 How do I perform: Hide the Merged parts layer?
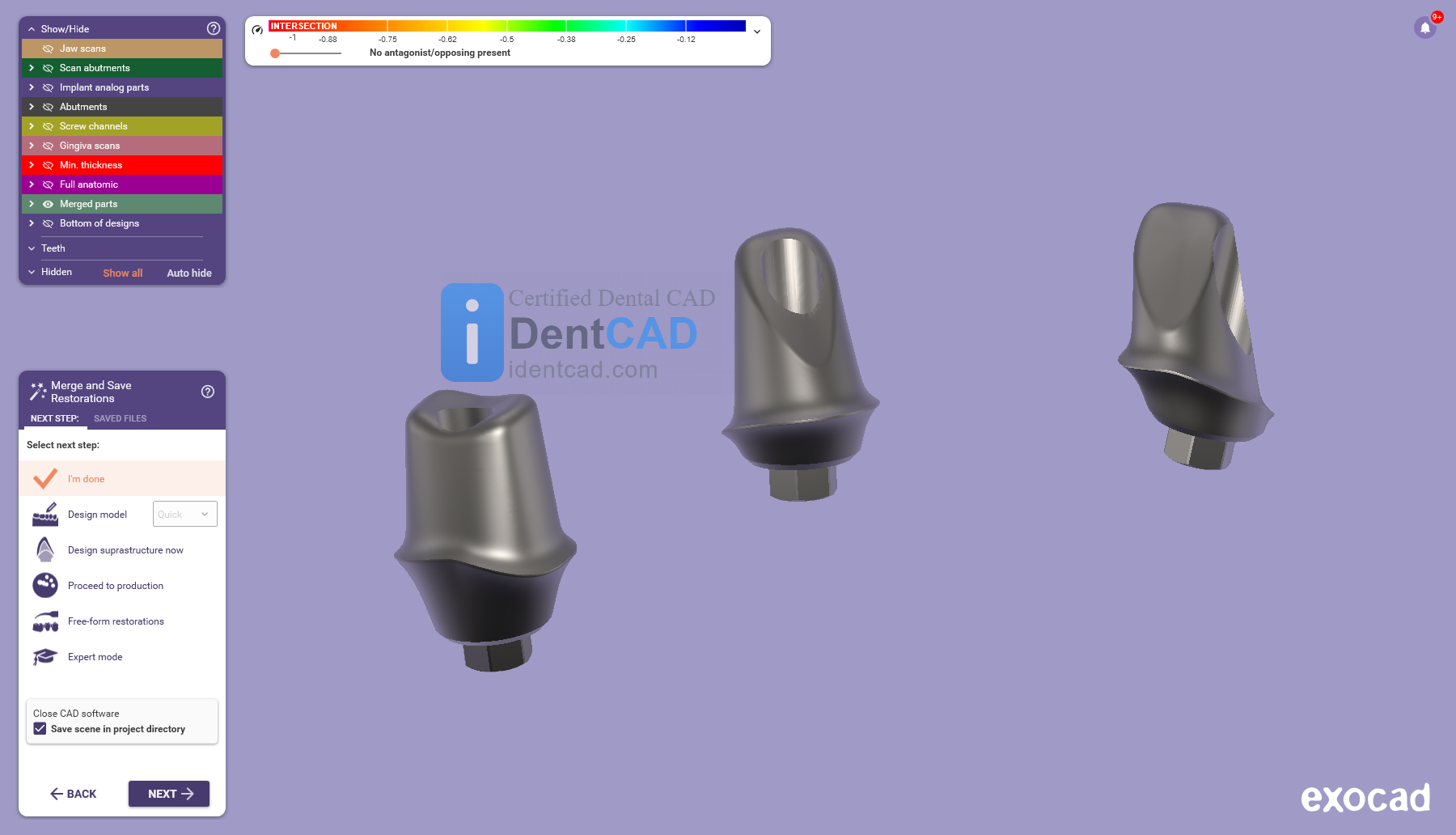click(49, 204)
